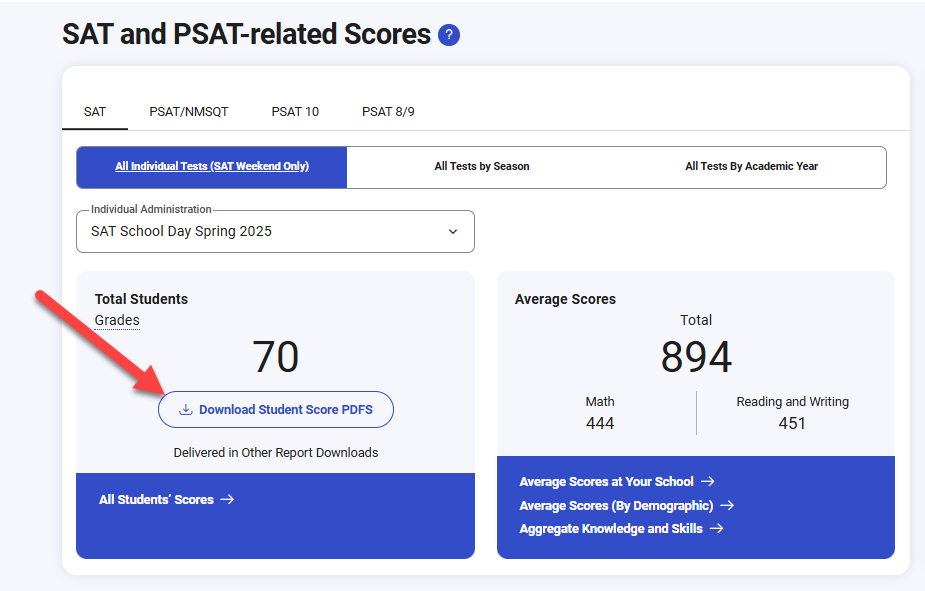Click arrow beside Aggregate Knowledge and Skills

pos(716,529)
